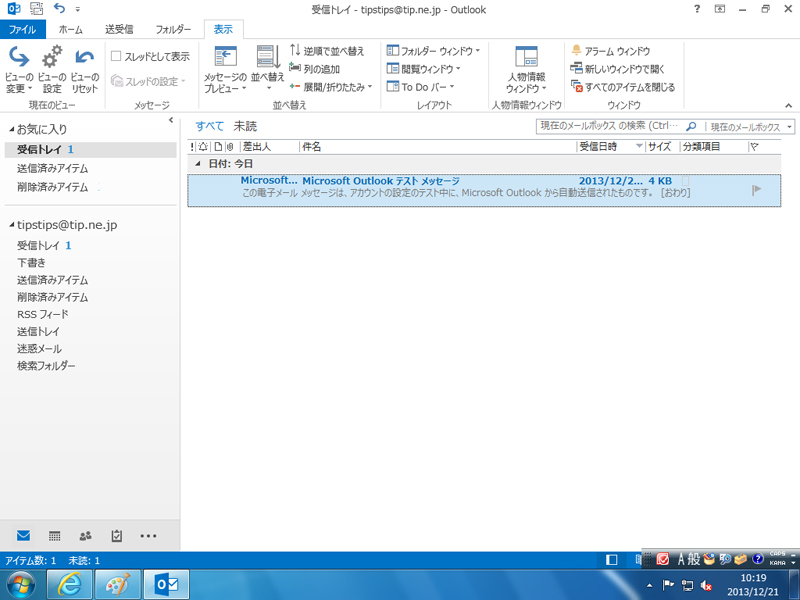Switch to People navigation icon
800x600 pixels.
coord(86,536)
